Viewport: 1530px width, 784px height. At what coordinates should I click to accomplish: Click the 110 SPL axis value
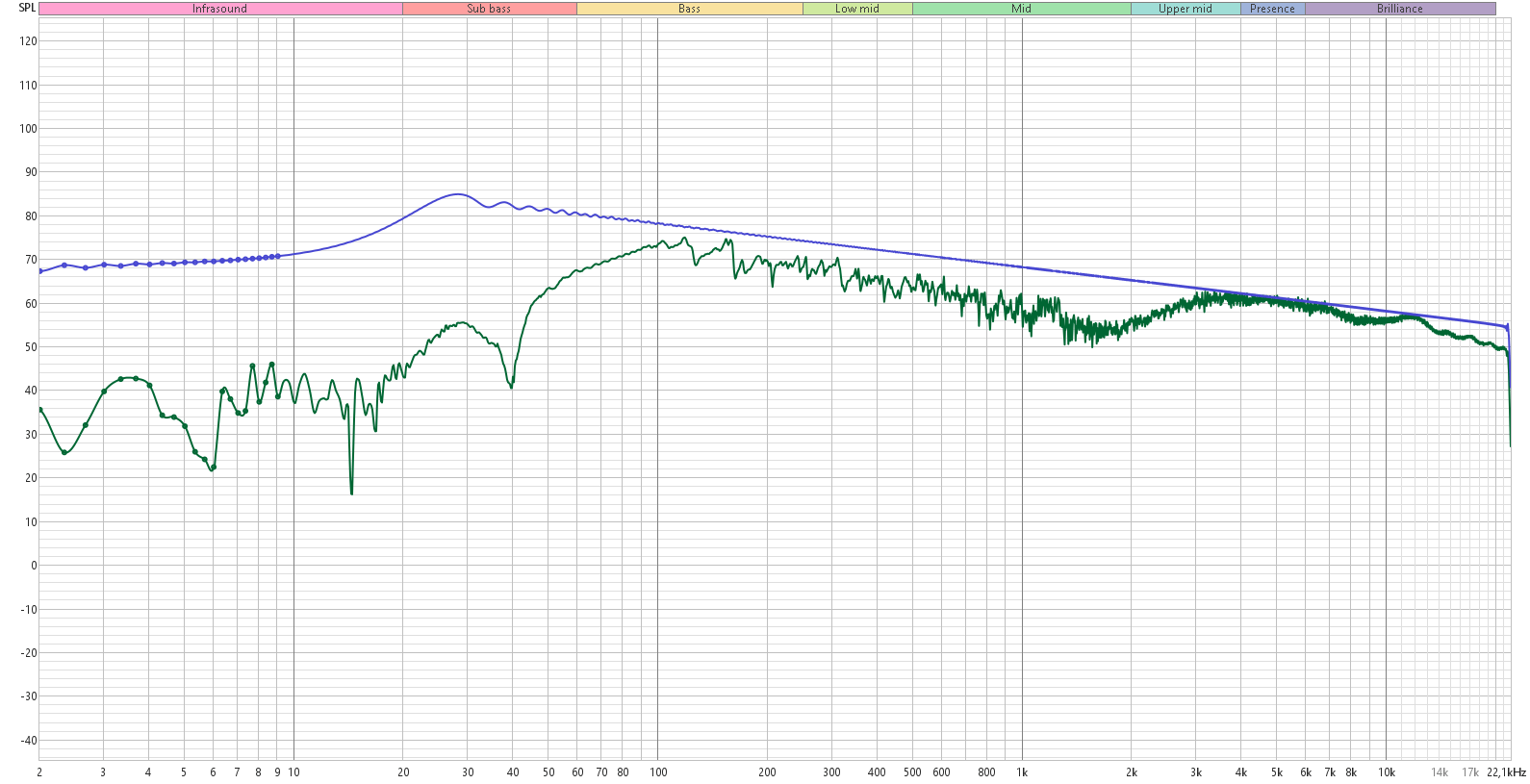[28, 86]
